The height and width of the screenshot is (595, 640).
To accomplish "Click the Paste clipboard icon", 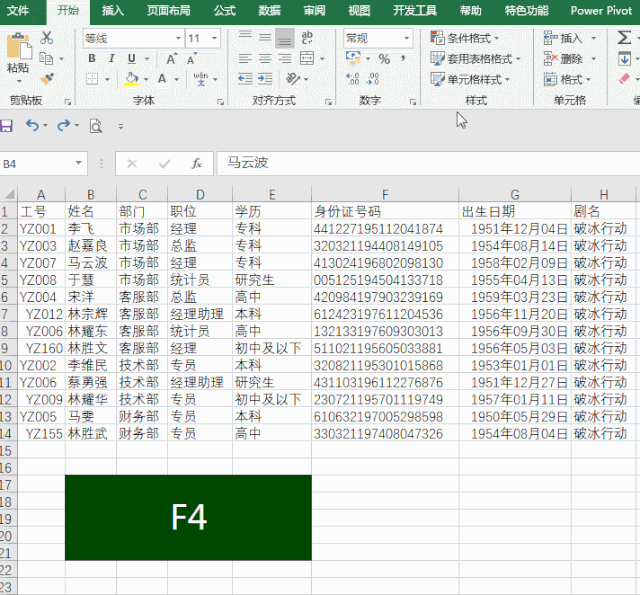I will tap(19, 46).
